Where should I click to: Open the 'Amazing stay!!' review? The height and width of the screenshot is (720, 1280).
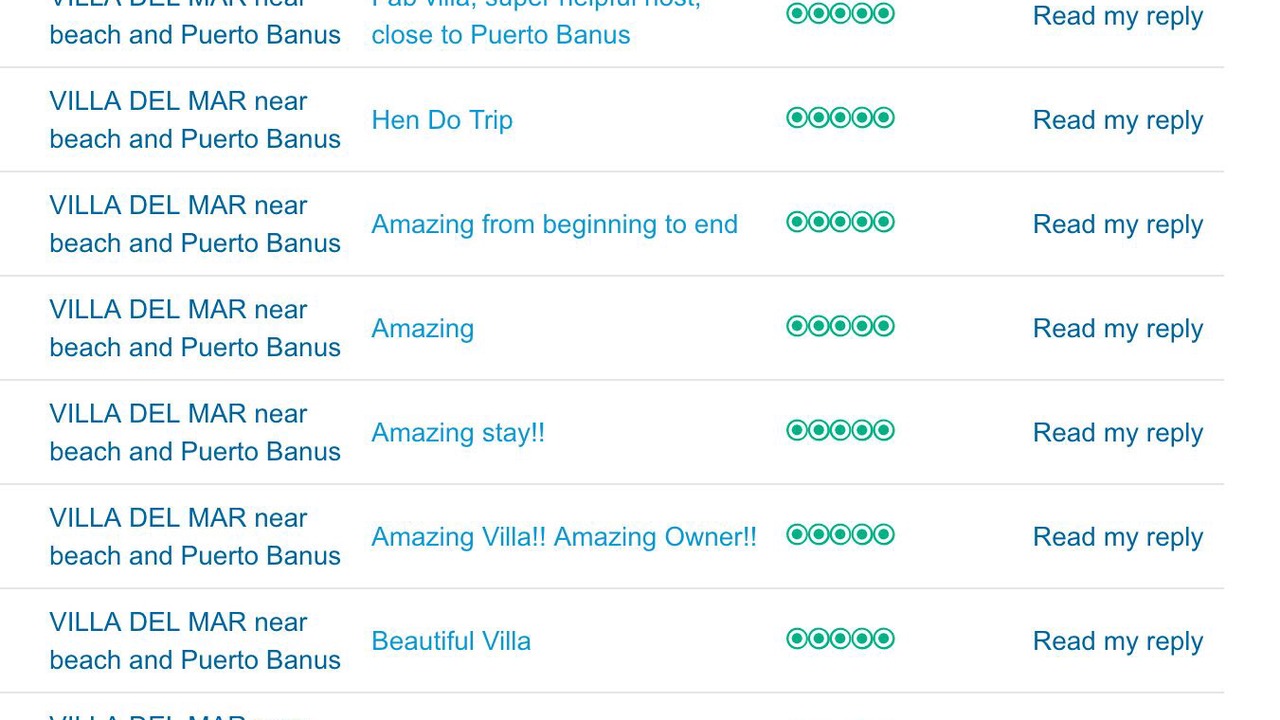coord(458,432)
